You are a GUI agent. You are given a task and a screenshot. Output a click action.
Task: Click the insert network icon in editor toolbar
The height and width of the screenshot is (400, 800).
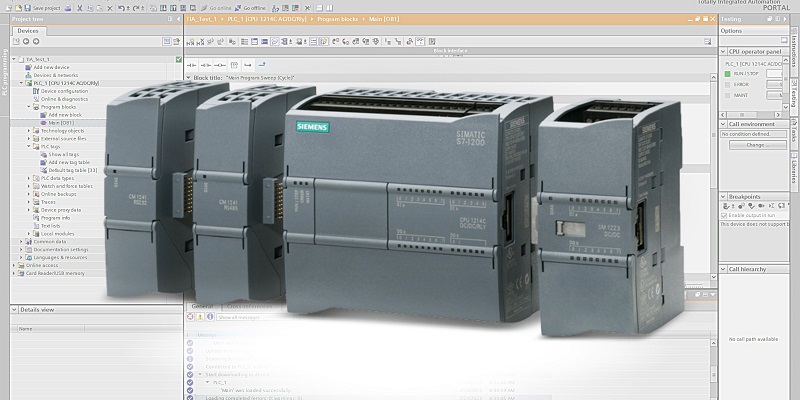tap(191, 42)
